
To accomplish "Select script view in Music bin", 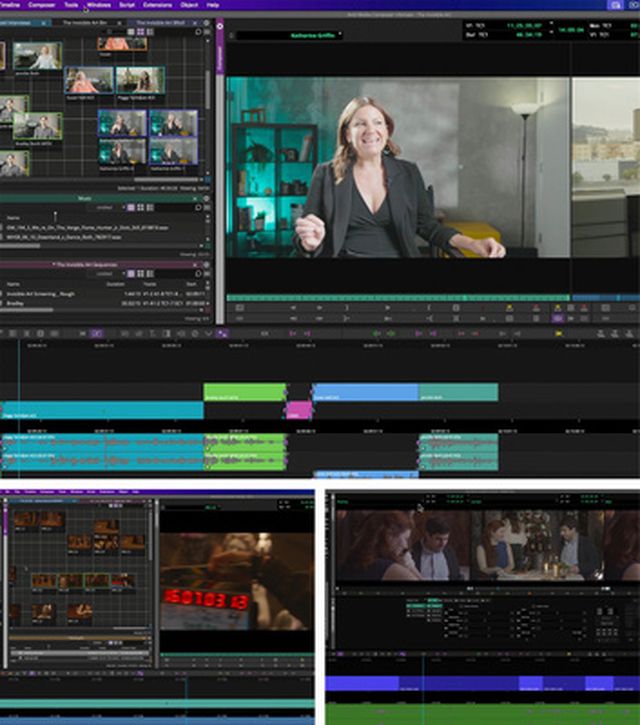I will click(150, 208).
